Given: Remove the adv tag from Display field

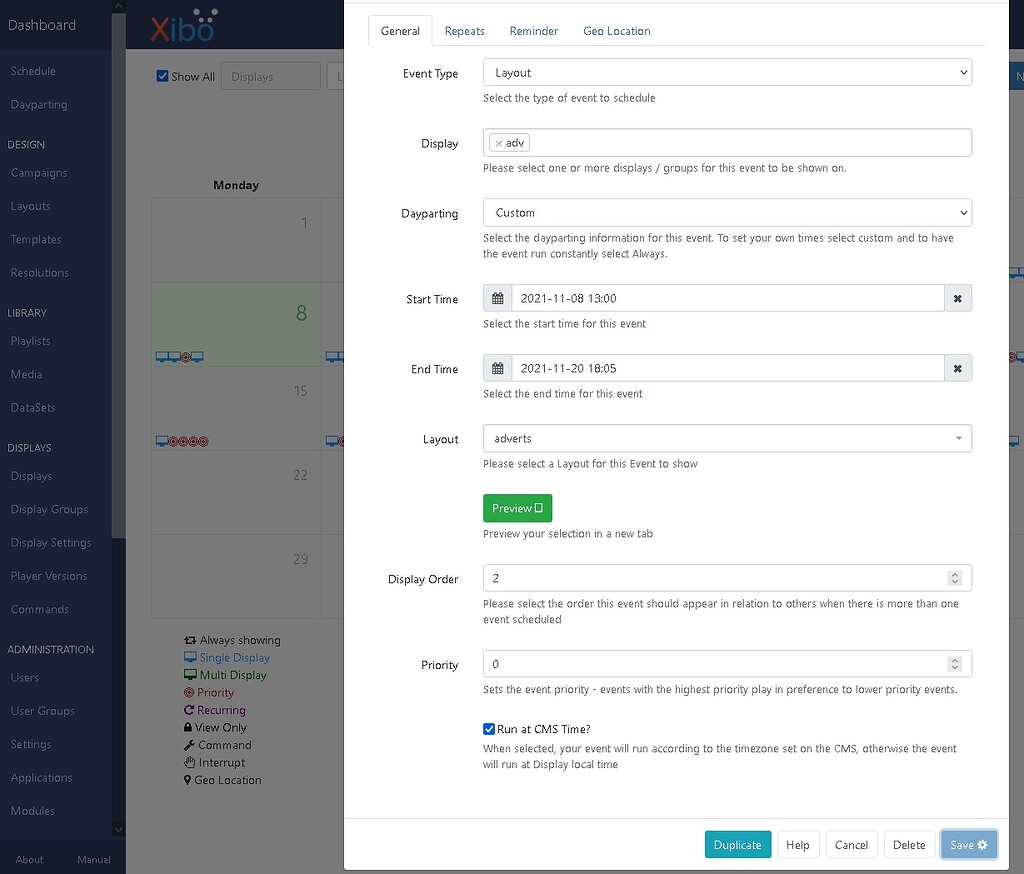Looking at the screenshot, I should [501, 142].
